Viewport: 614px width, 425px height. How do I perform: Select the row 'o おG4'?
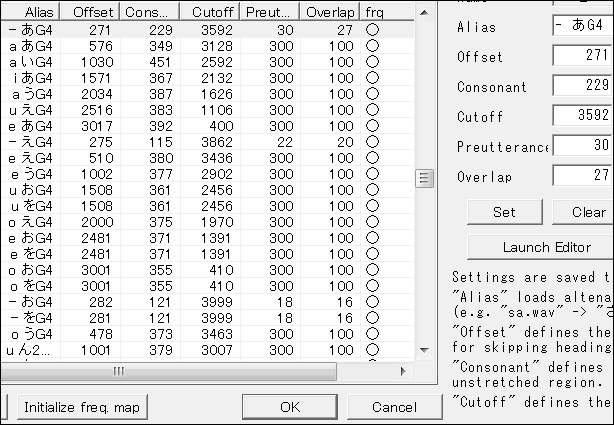[x=207, y=270]
